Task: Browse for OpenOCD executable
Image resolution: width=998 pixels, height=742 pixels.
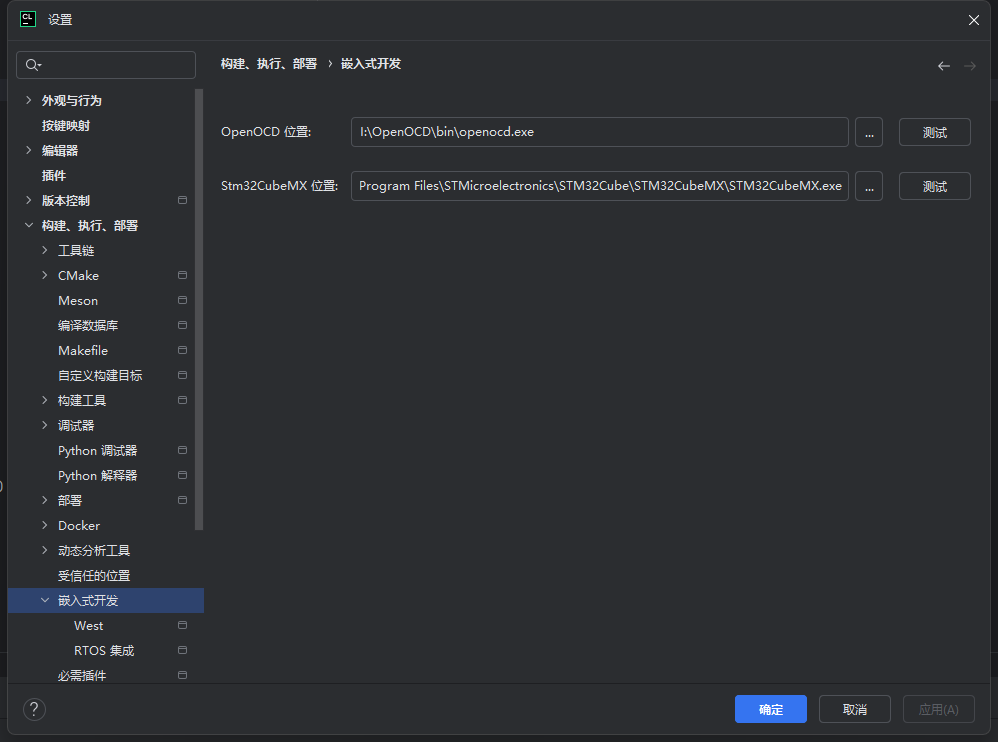Action: tap(869, 132)
